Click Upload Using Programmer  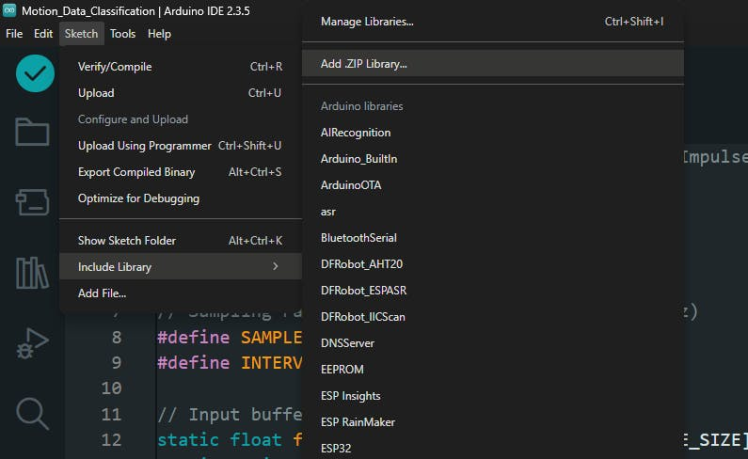(144, 146)
